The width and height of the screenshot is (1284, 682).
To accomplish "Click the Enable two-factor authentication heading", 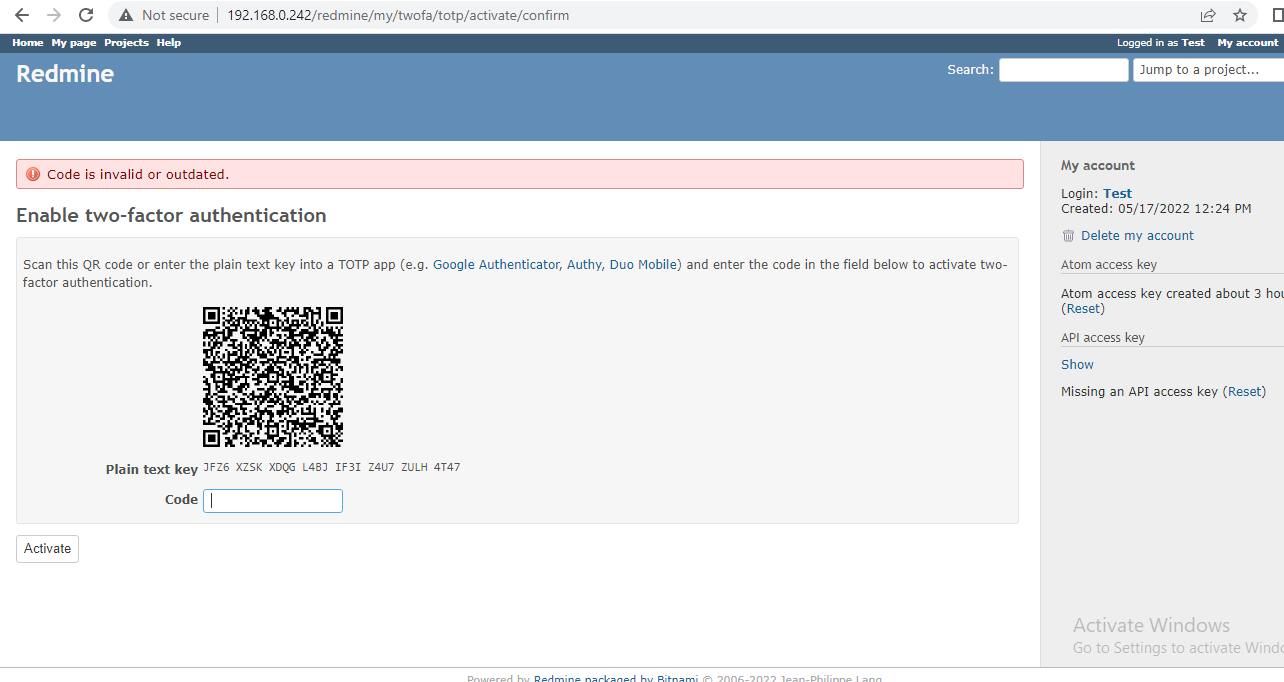I will pyautogui.click(x=171, y=215).
